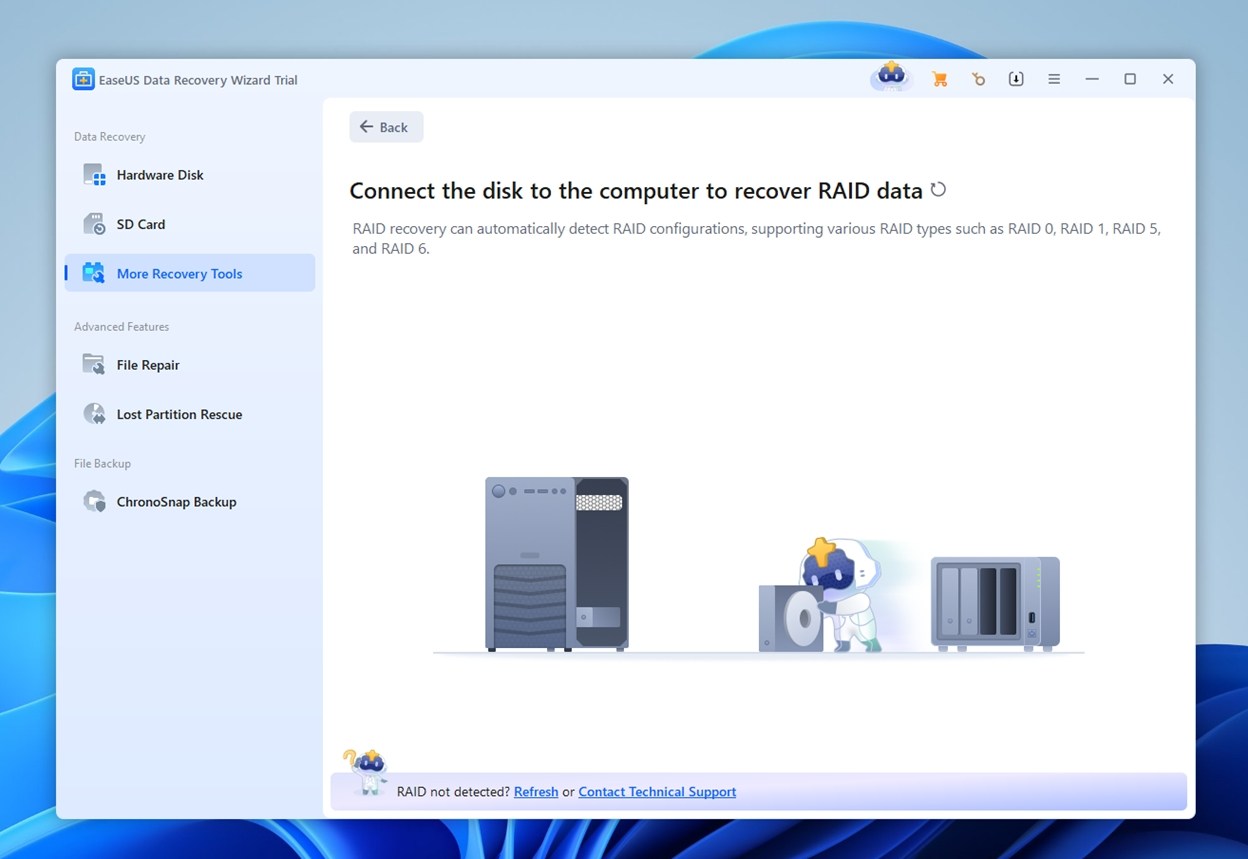Click the File Repair icon

click(94, 365)
